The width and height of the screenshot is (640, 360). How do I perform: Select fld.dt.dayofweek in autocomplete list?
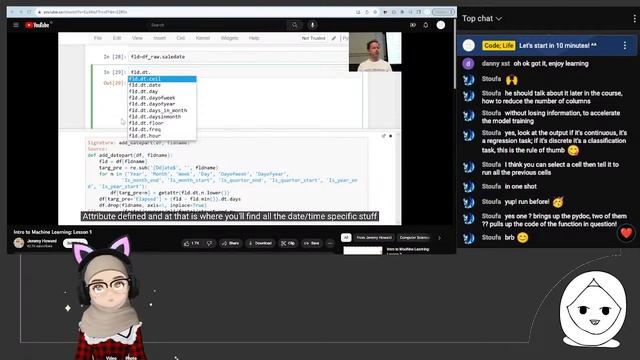[162, 98]
